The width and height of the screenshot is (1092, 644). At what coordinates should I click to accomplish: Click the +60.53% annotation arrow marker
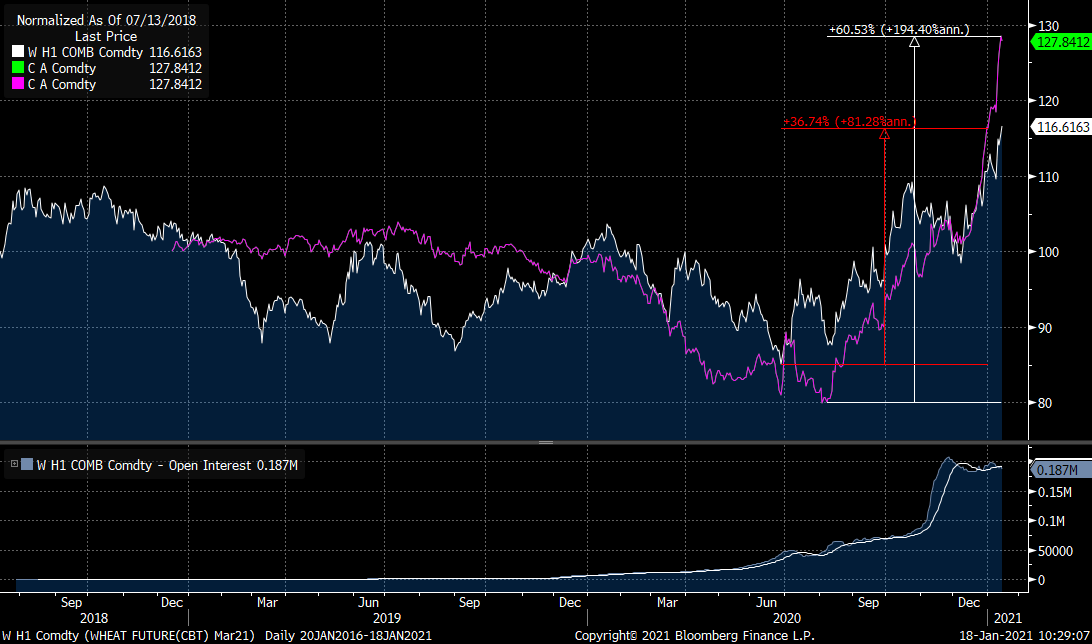point(914,41)
